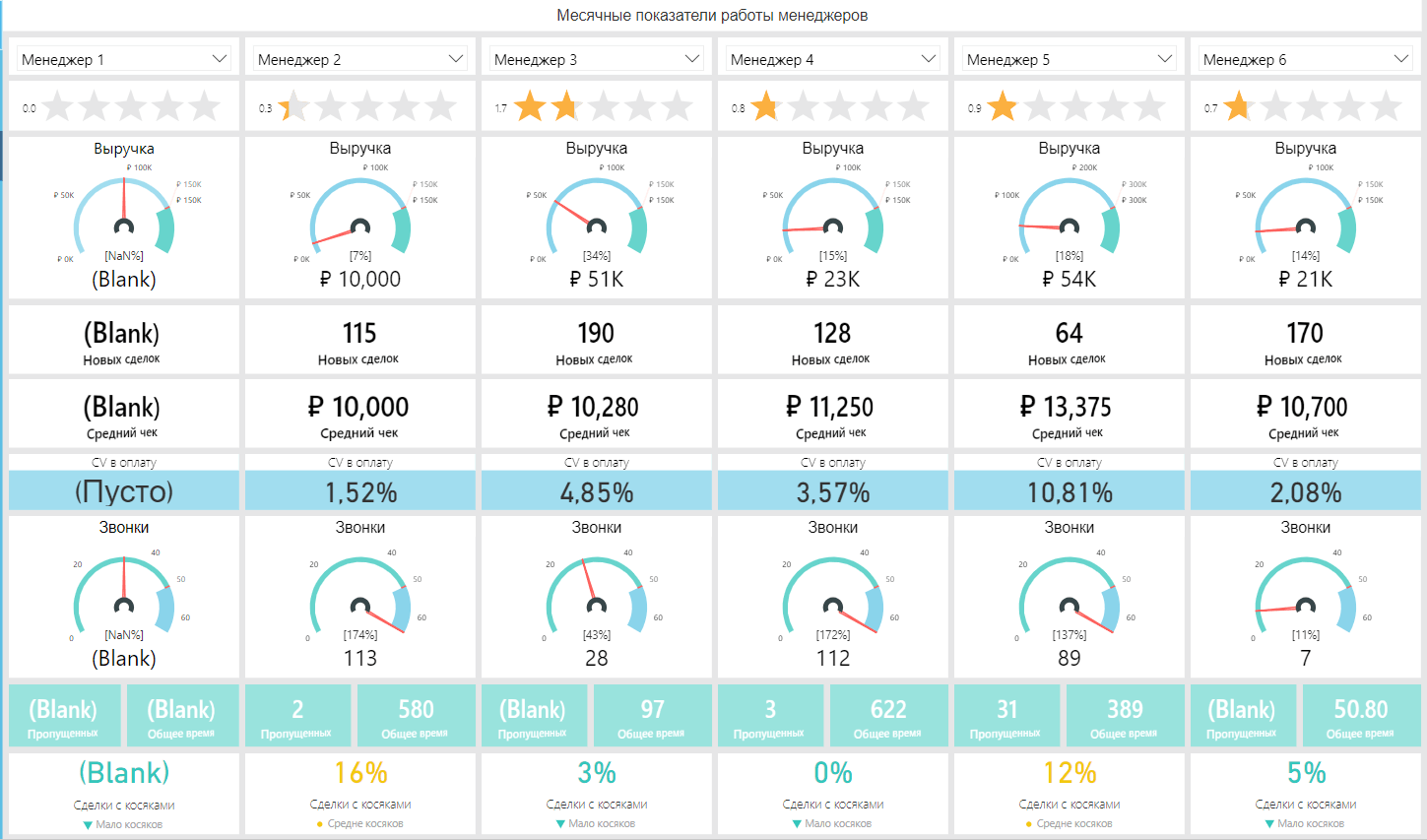Click the gold star of rating 0.9
The height and width of the screenshot is (840, 1427).
pos(1003,105)
